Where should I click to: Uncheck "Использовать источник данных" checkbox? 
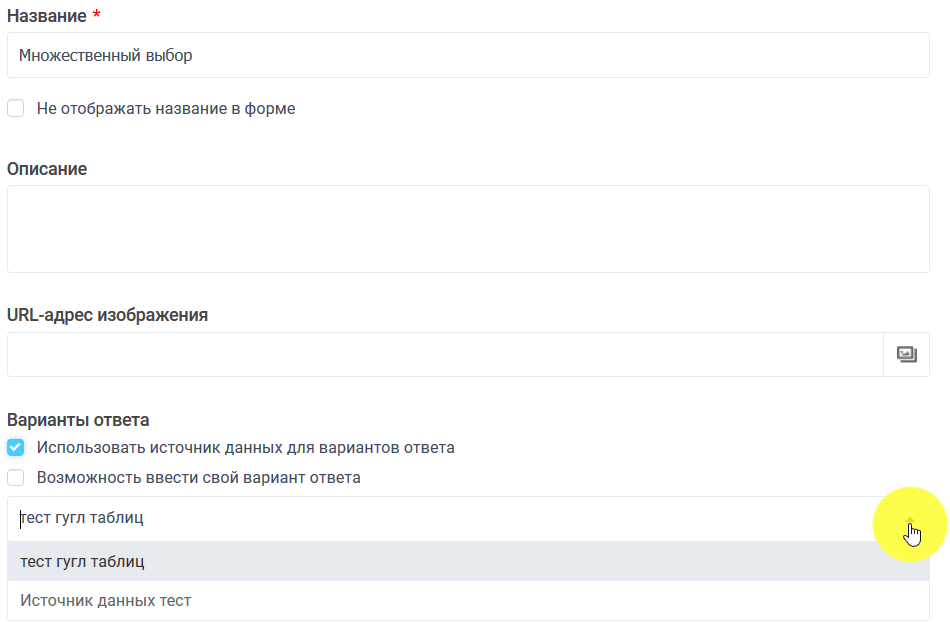tap(16, 448)
